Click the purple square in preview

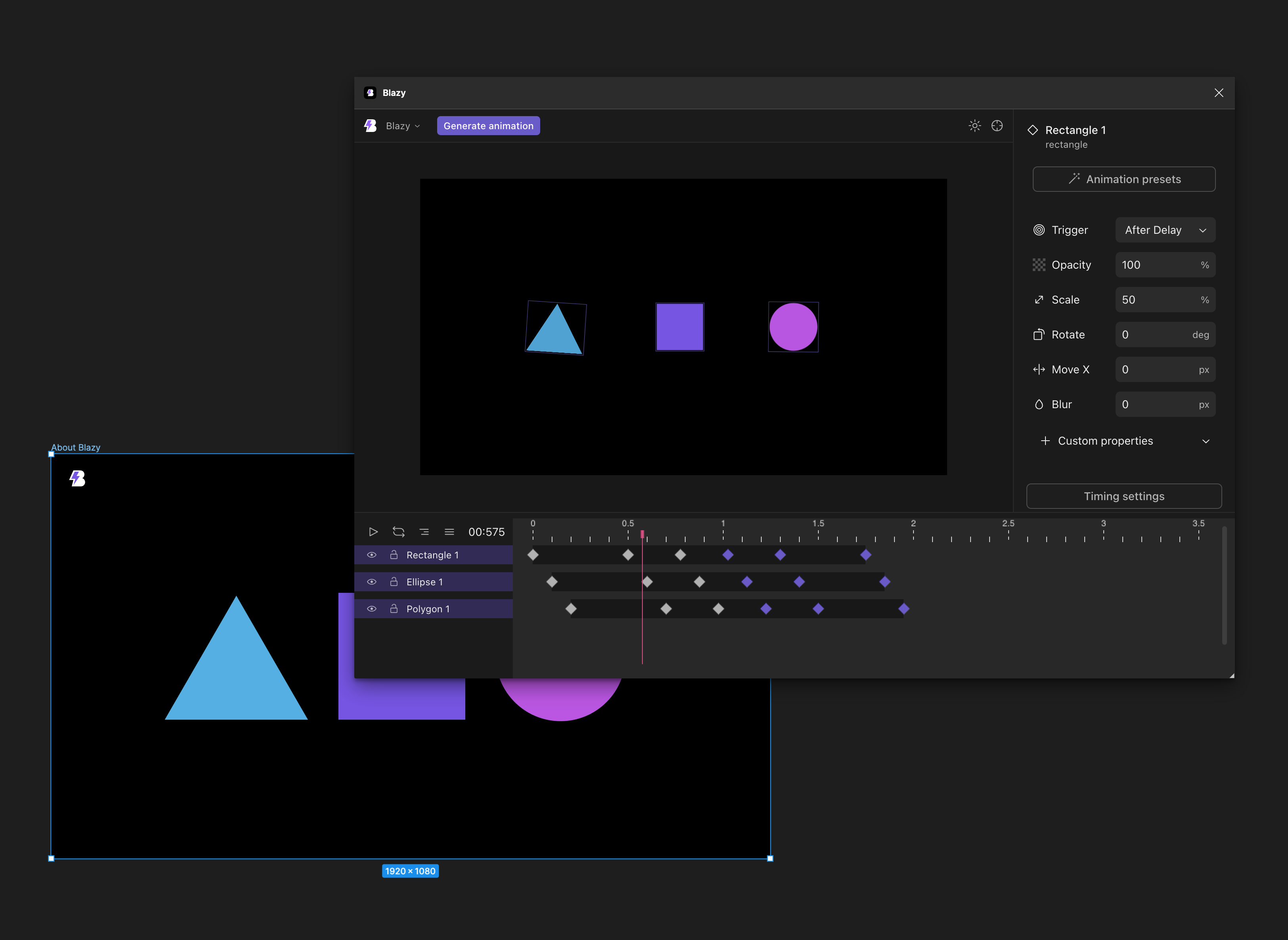pyautogui.click(x=679, y=327)
